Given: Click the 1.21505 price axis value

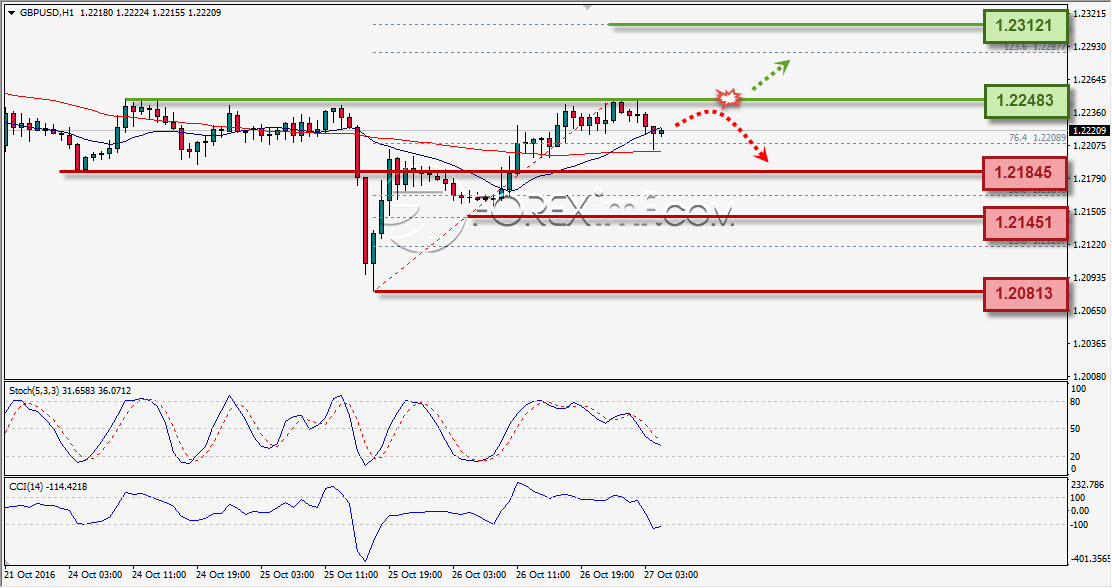Looking at the screenshot, I should pyautogui.click(x=1091, y=211).
